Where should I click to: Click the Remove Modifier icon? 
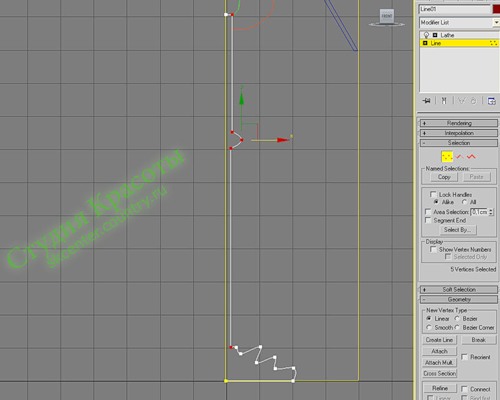(x=473, y=101)
